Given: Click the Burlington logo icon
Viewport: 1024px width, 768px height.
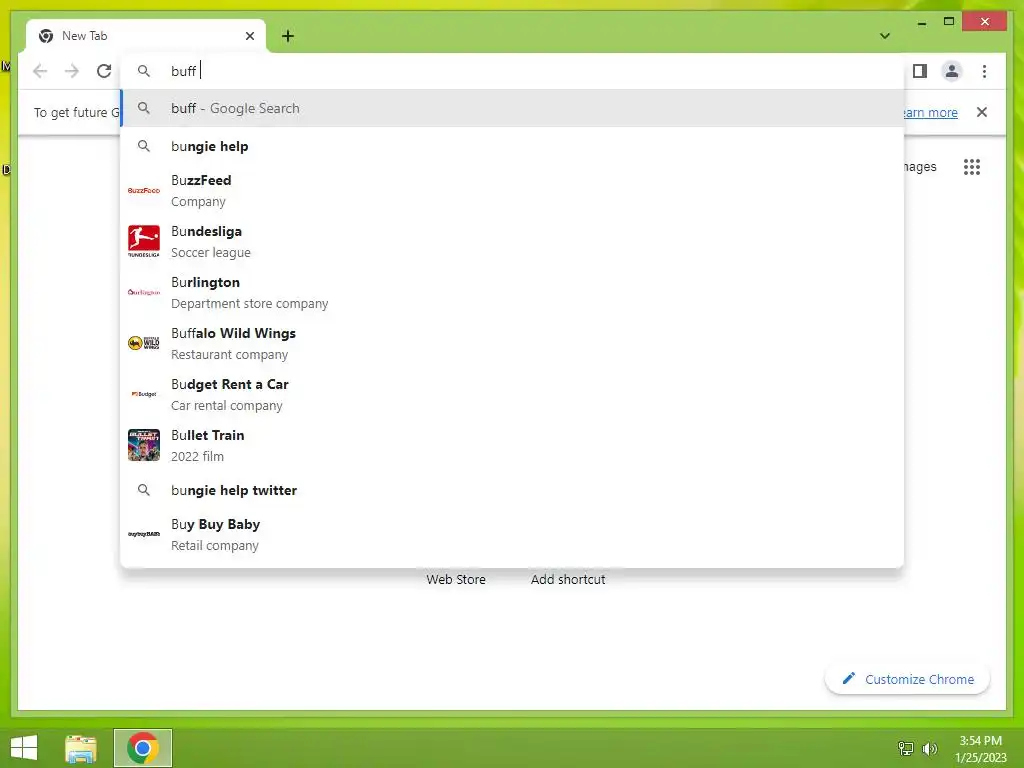Looking at the screenshot, I should click(x=144, y=293).
